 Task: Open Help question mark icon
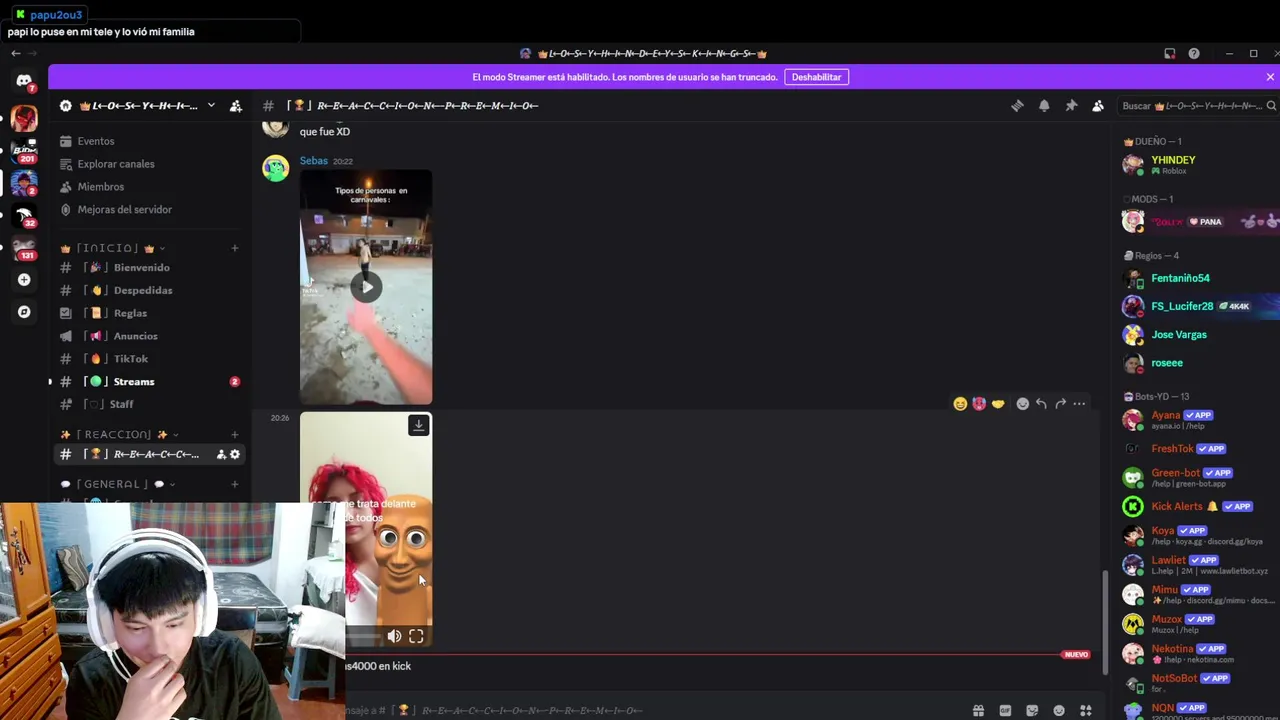(x=1194, y=54)
